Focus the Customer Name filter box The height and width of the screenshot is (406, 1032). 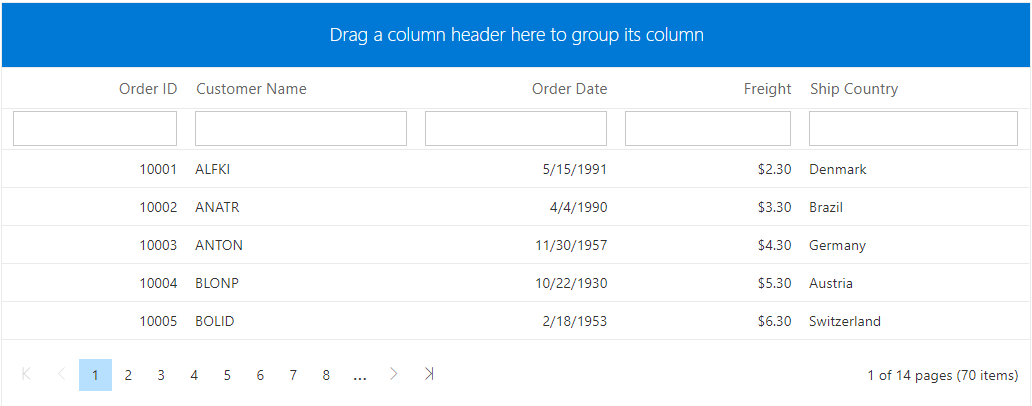(301, 128)
